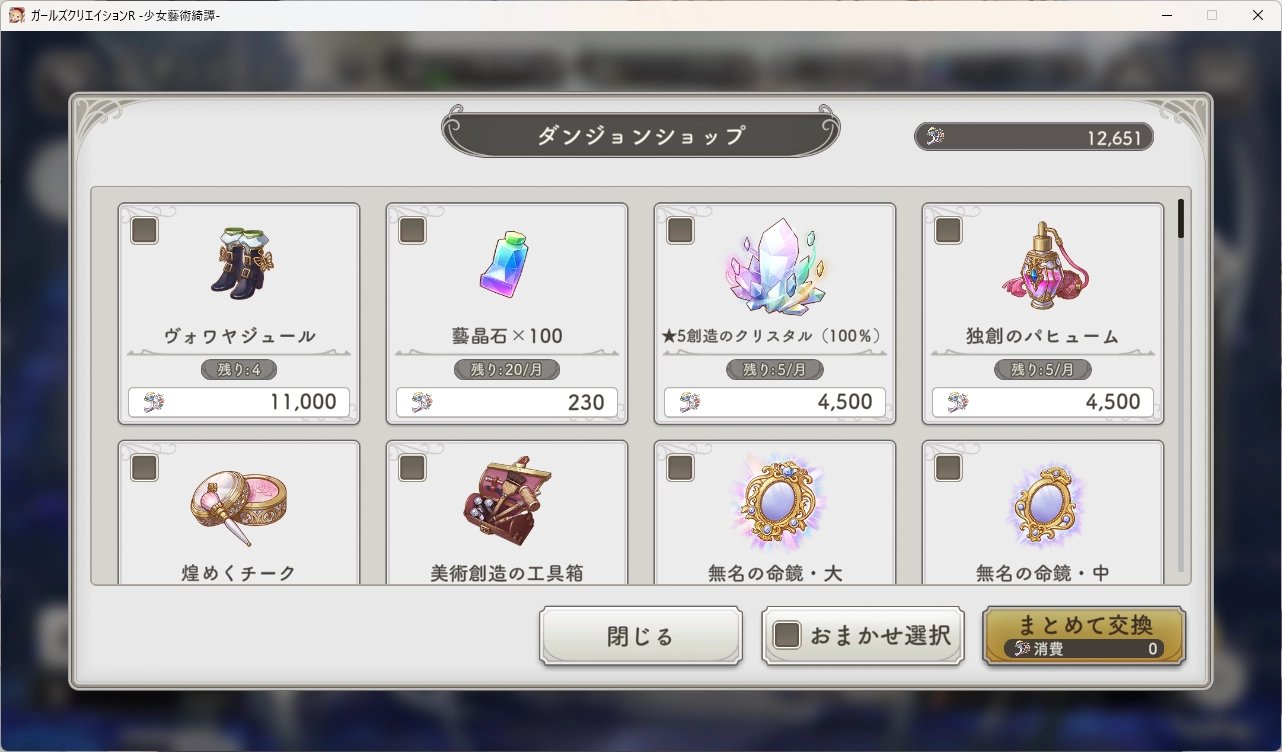1282x752 pixels.
Task: Check the ヴォワヤジュール item checkbox
Action: click(145, 231)
